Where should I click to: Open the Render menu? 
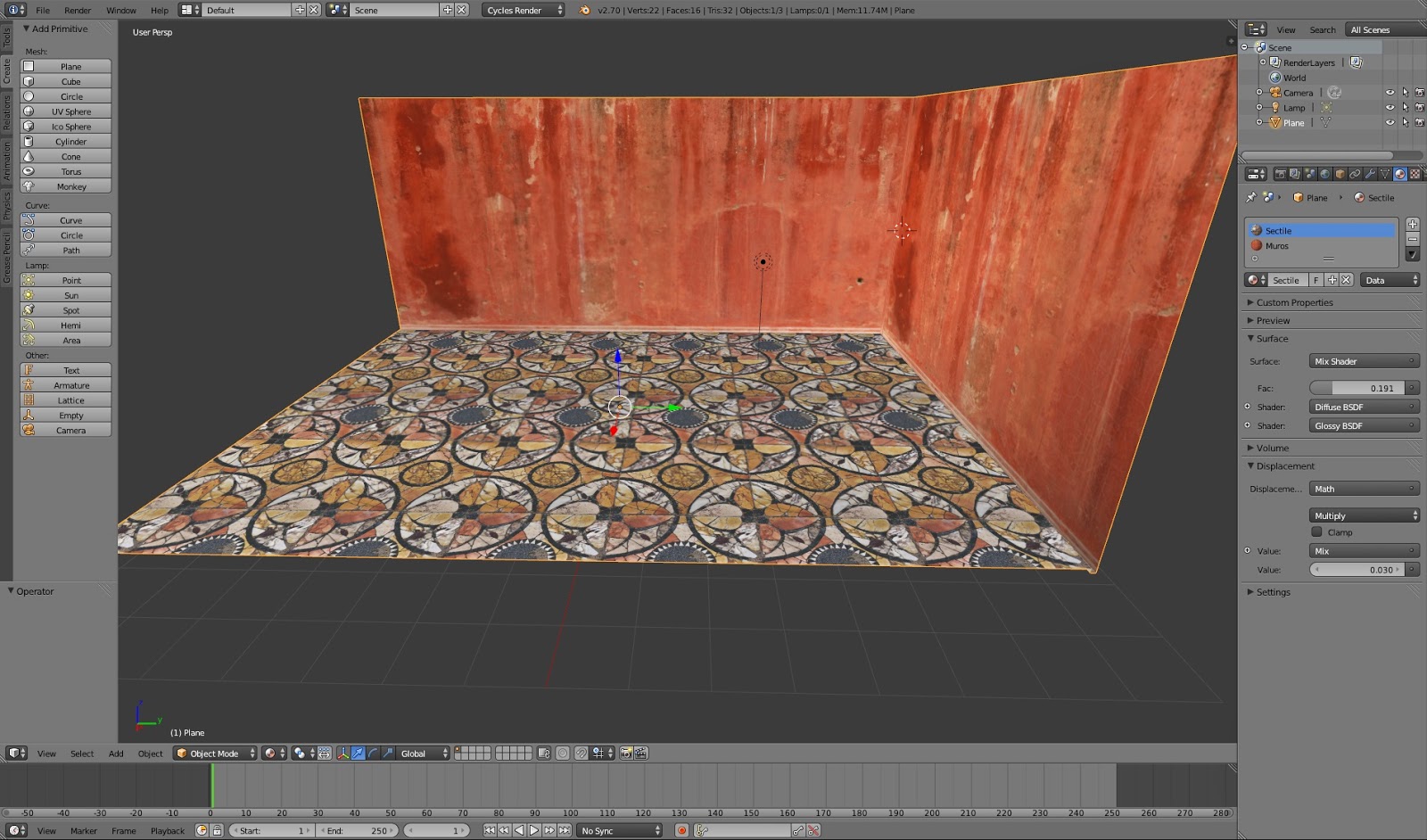[x=78, y=10]
